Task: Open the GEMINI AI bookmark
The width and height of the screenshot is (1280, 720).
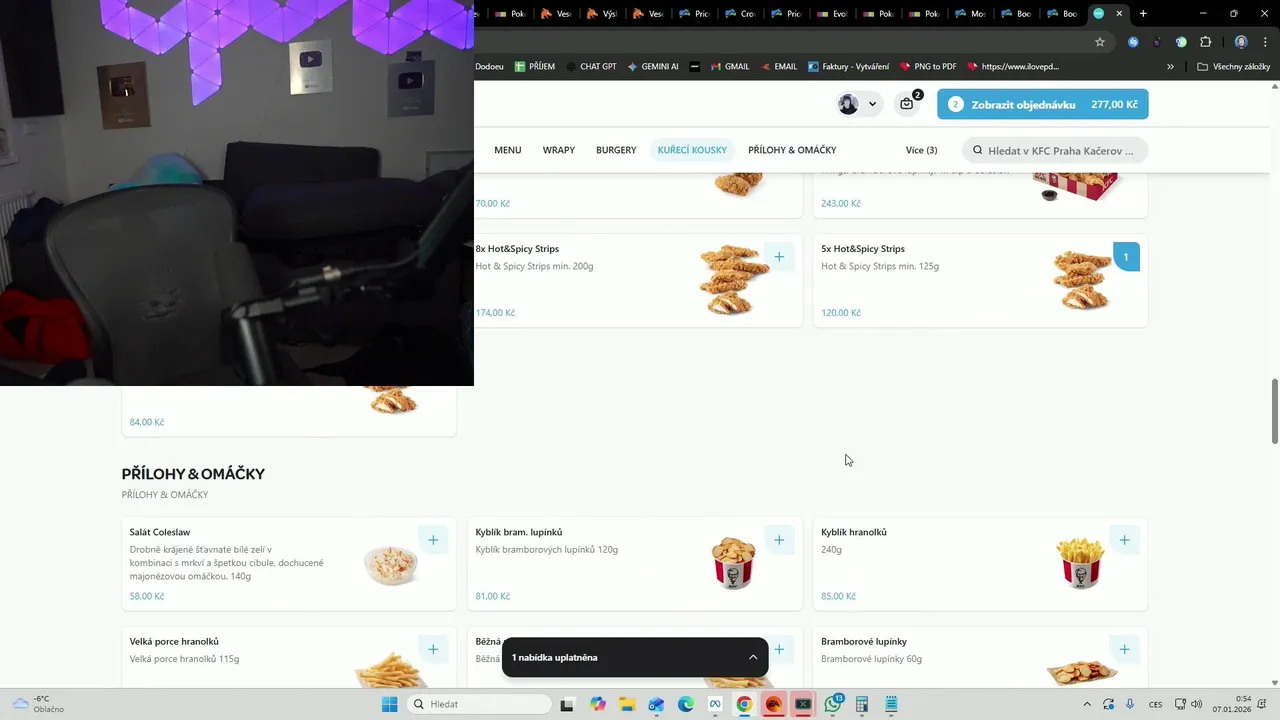Action: 652,66
